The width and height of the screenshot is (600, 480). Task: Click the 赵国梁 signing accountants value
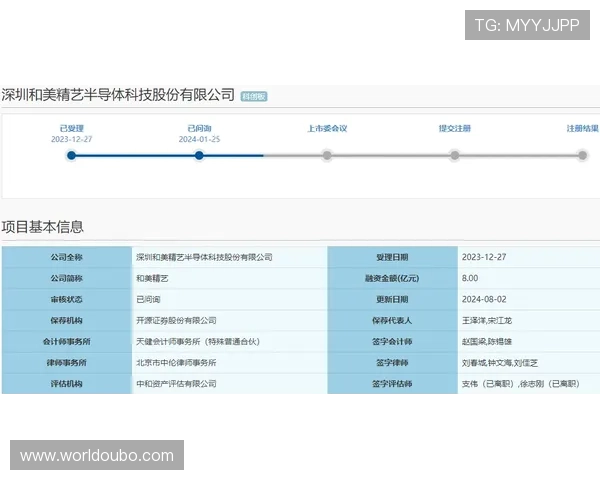click(487, 341)
